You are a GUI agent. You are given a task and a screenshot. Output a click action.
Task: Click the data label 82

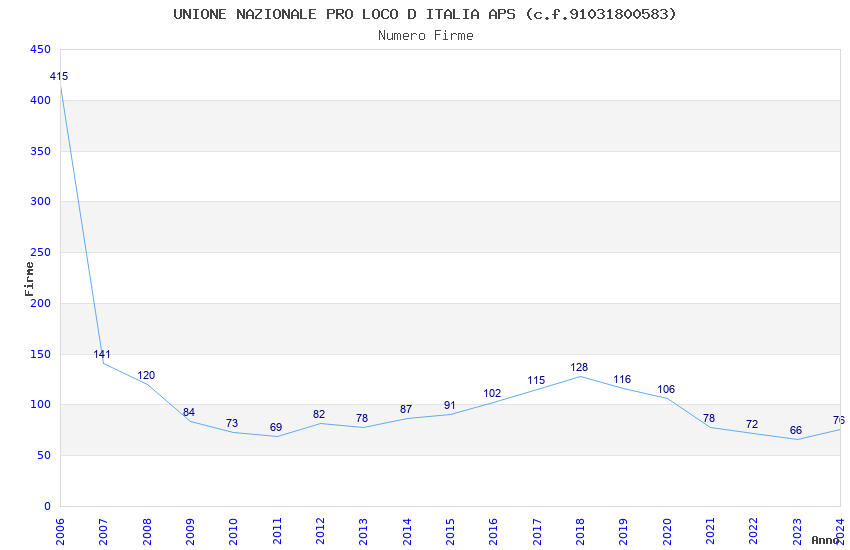click(319, 415)
